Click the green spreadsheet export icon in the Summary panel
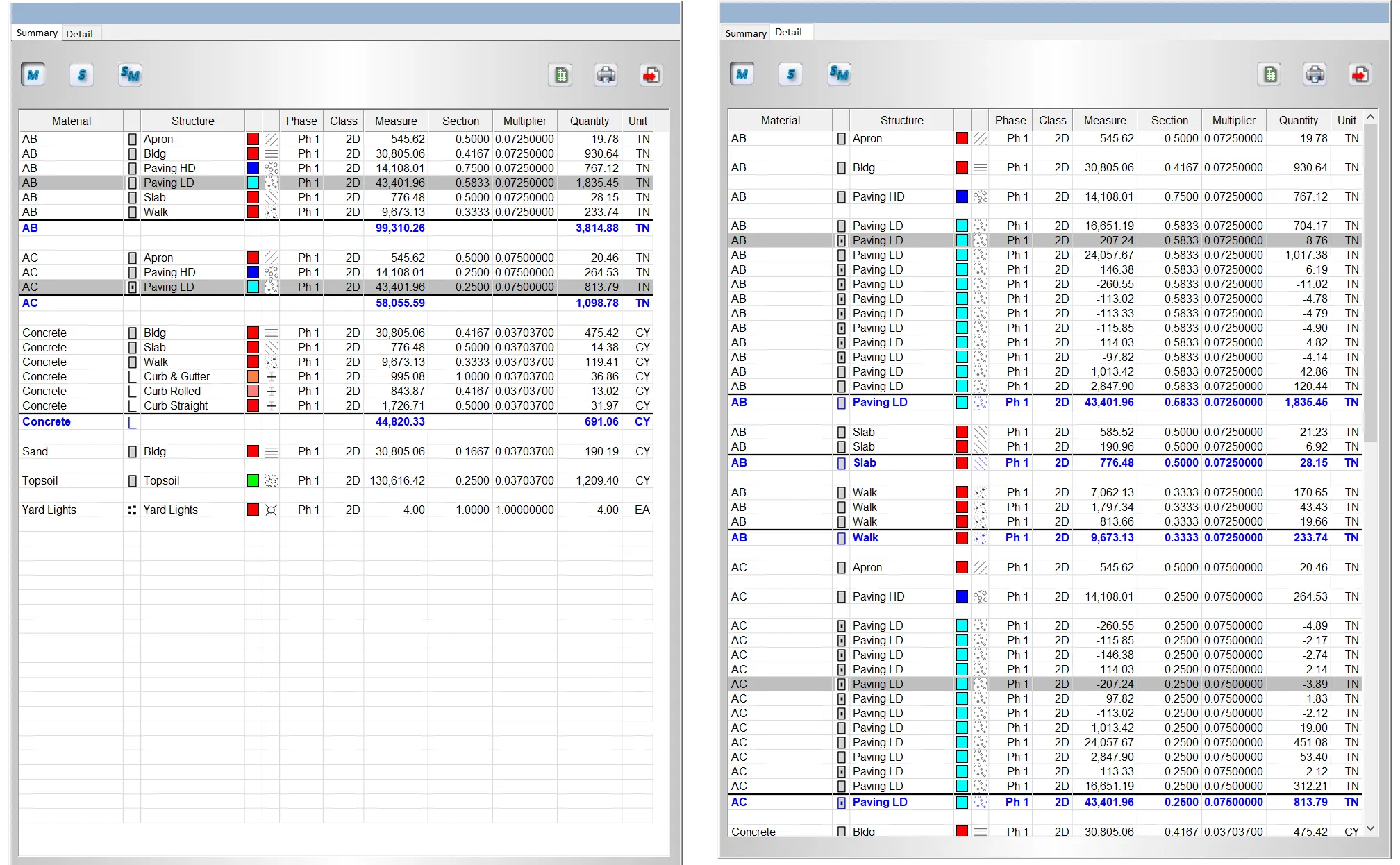The image size is (1400, 865). pos(561,75)
